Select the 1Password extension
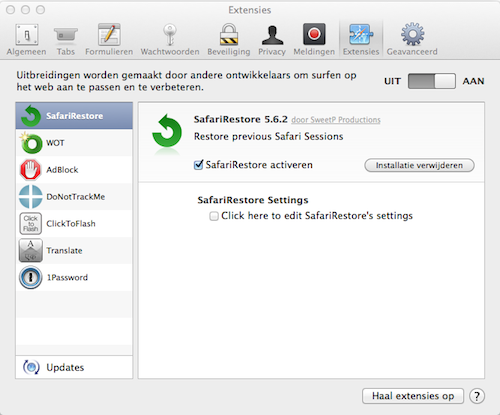 click(x=74, y=278)
